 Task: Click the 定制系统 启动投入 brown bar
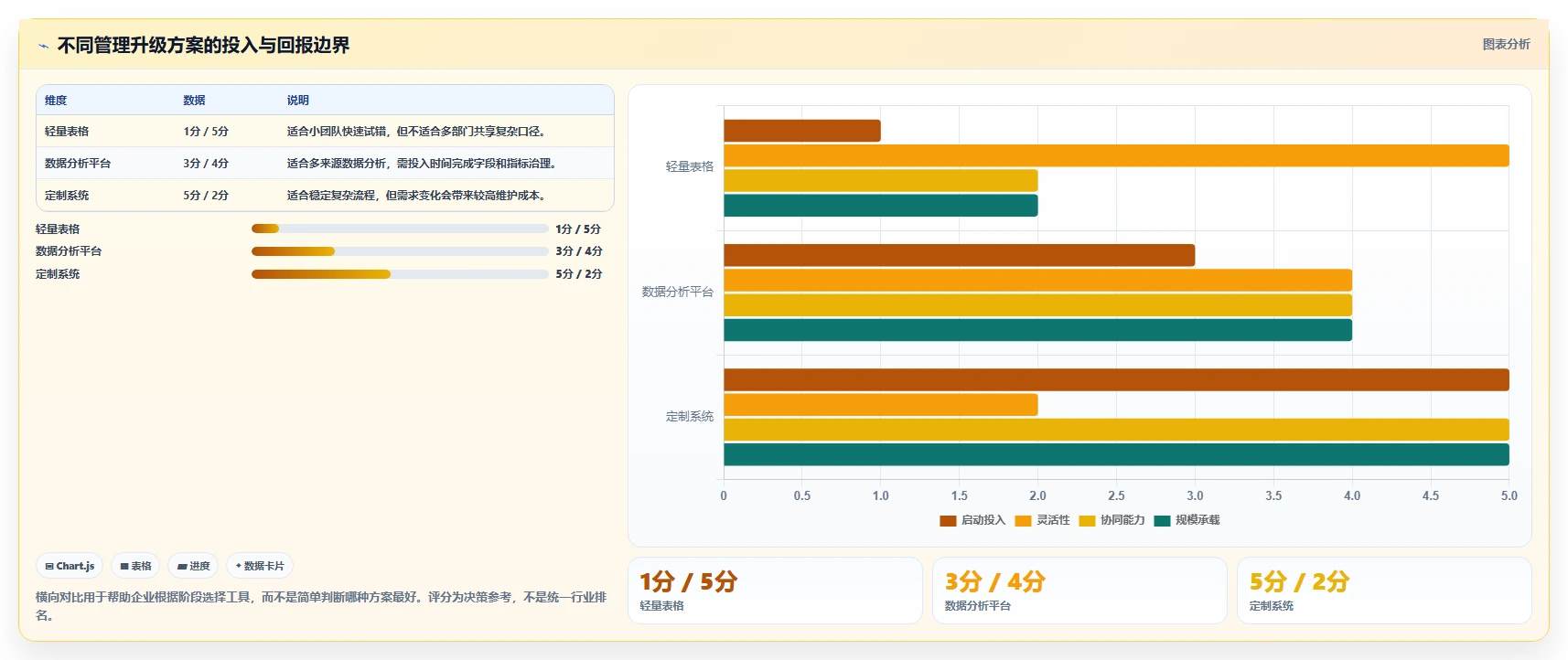pyautogui.click(x=1116, y=379)
